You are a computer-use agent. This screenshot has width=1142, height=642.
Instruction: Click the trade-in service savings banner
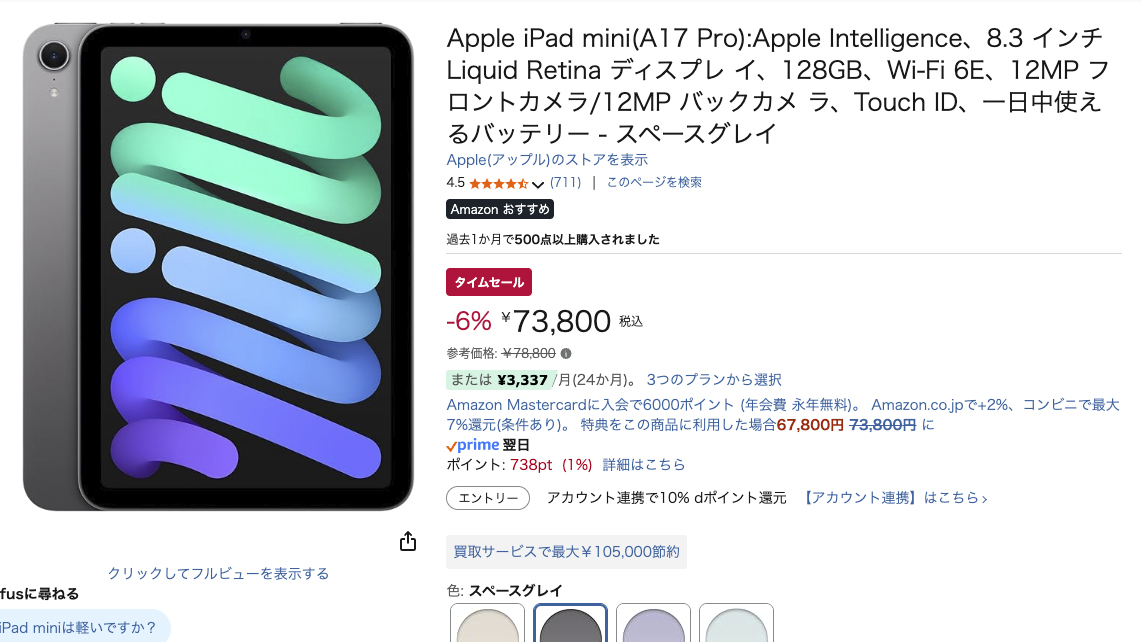(566, 551)
